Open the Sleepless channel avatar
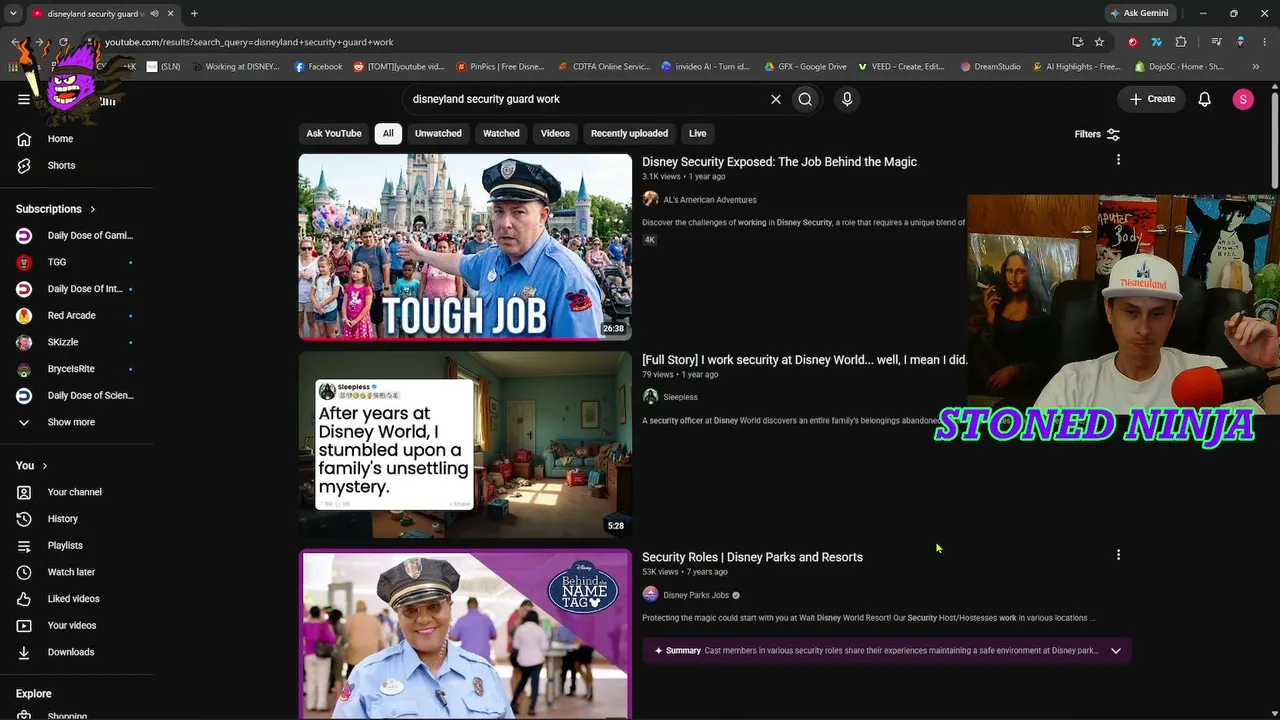The image size is (1280, 720). [650, 397]
